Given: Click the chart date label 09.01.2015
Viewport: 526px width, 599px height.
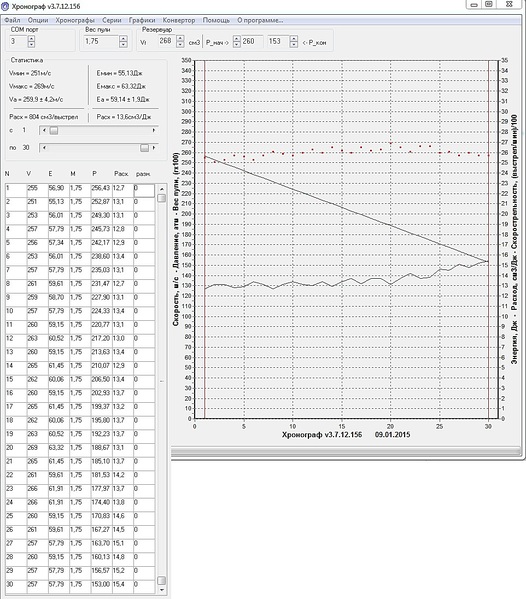Looking at the screenshot, I should tap(392, 435).
